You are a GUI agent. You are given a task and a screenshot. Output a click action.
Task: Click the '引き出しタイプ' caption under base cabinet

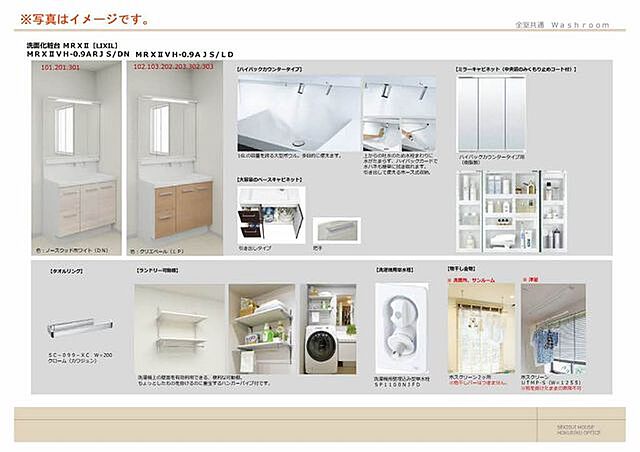[x=255, y=248]
